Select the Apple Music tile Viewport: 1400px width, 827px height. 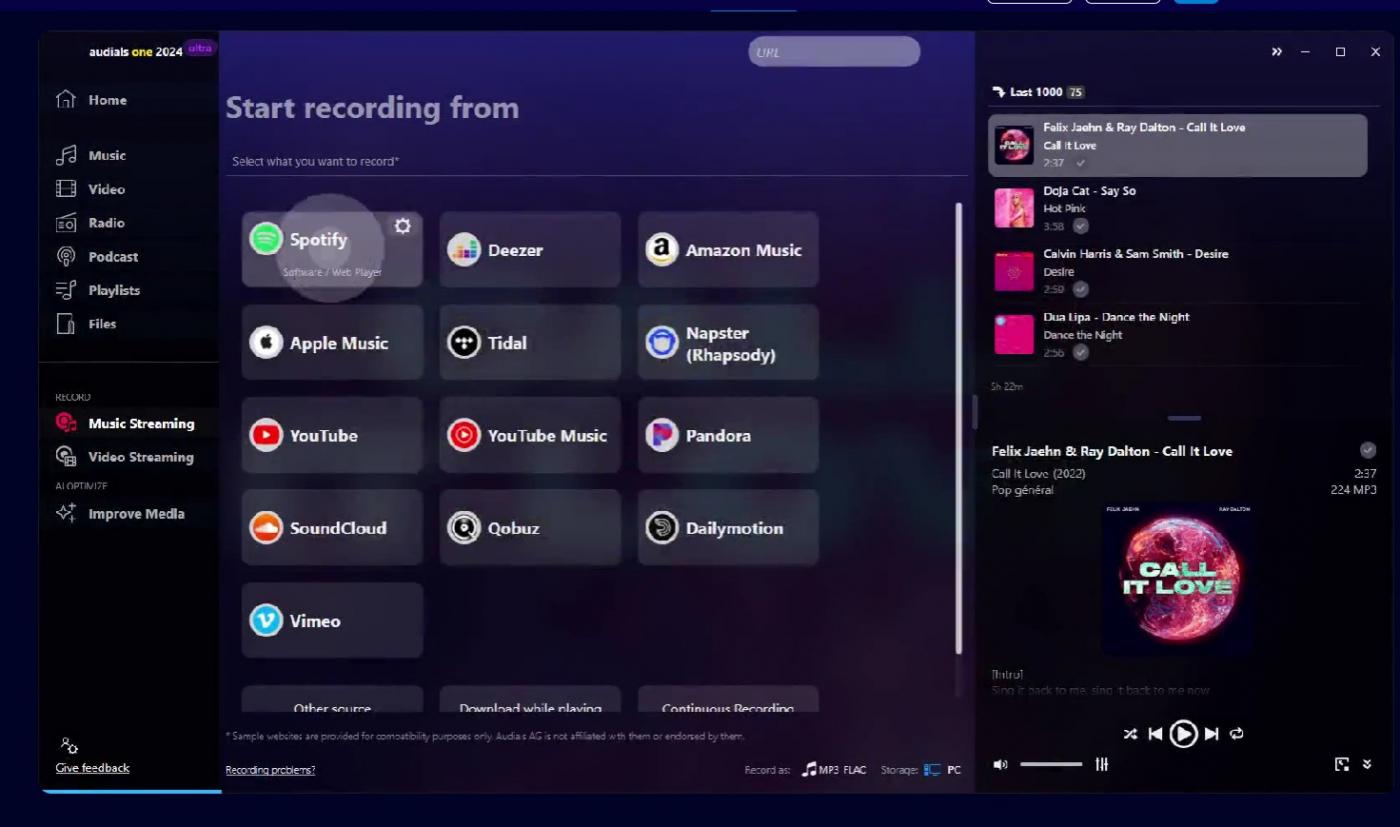(332, 342)
